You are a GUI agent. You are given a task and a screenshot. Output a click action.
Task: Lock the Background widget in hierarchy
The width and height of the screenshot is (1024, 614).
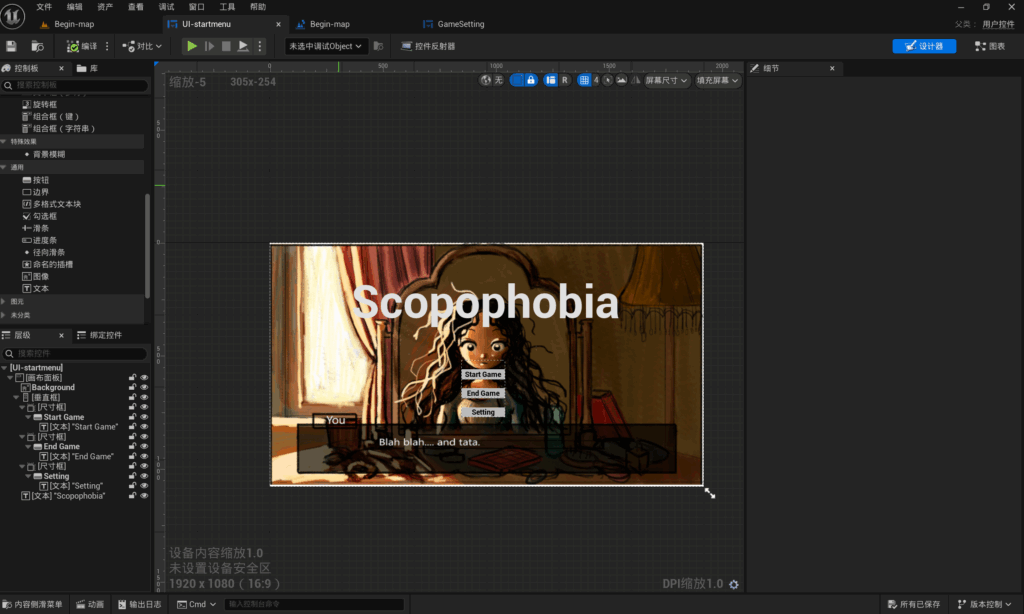pyautogui.click(x=133, y=387)
